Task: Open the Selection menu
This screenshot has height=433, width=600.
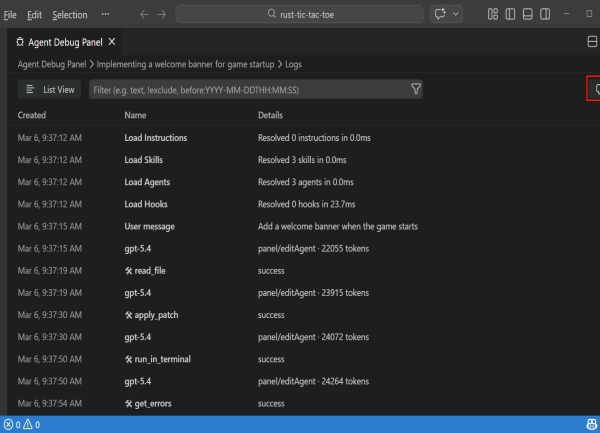Action: 70,15
